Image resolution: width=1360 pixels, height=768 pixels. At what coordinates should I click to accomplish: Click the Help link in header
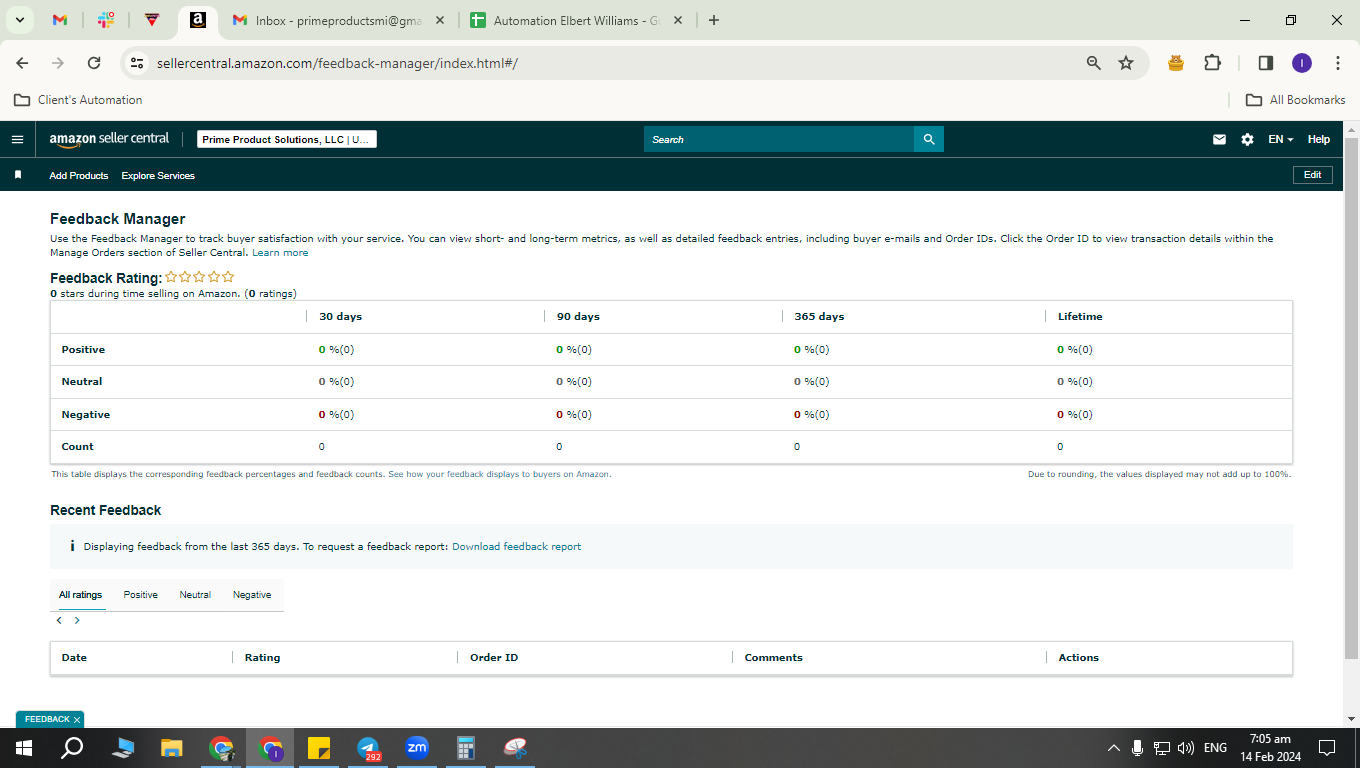(x=1319, y=139)
